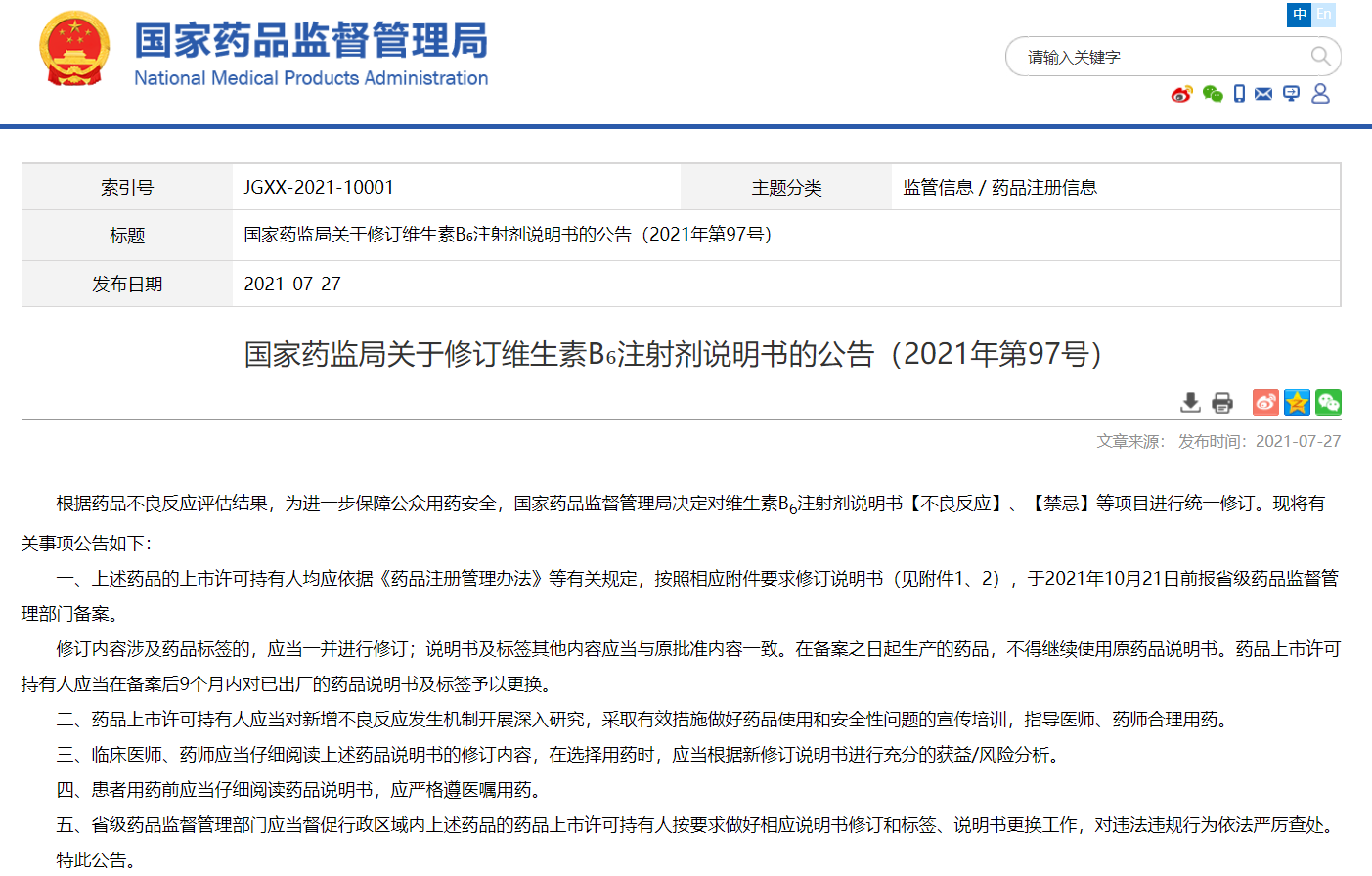Click the 发布时间: 2021-07-27 text

coord(1260,441)
